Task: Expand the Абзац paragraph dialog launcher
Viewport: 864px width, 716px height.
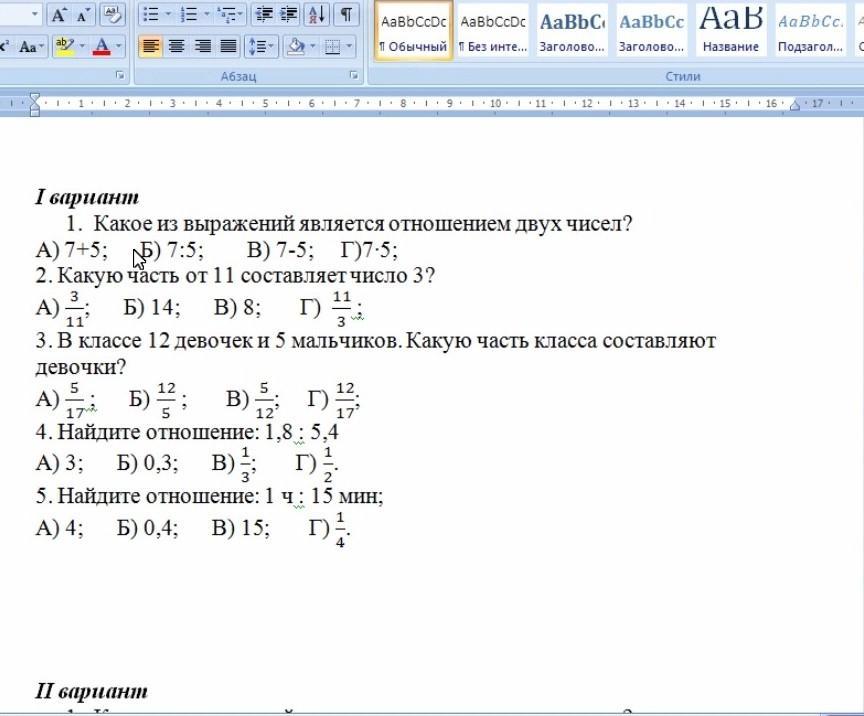Action: point(354,76)
